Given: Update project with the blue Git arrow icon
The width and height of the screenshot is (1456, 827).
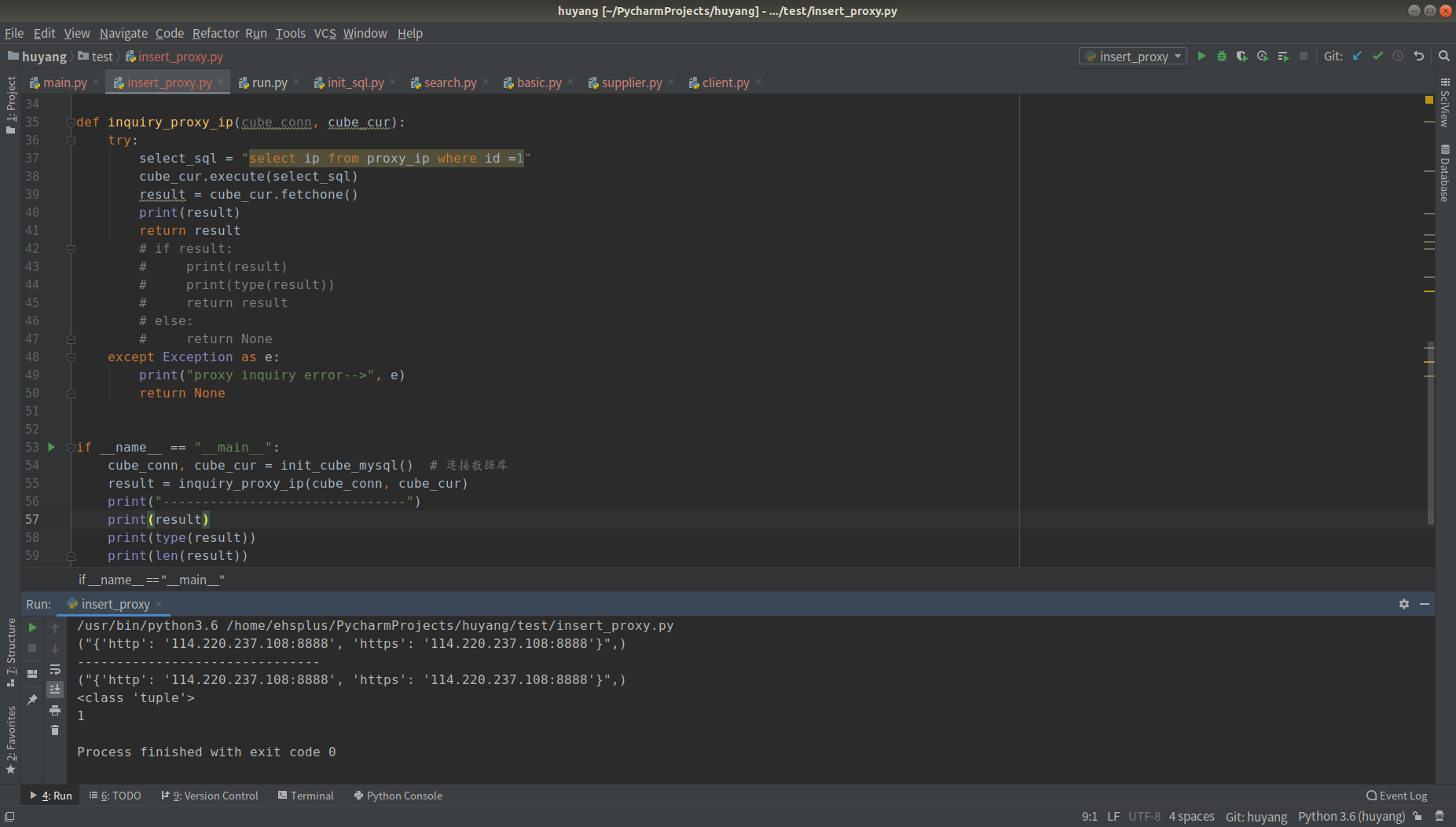Looking at the screenshot, I should coord(1357,56).
